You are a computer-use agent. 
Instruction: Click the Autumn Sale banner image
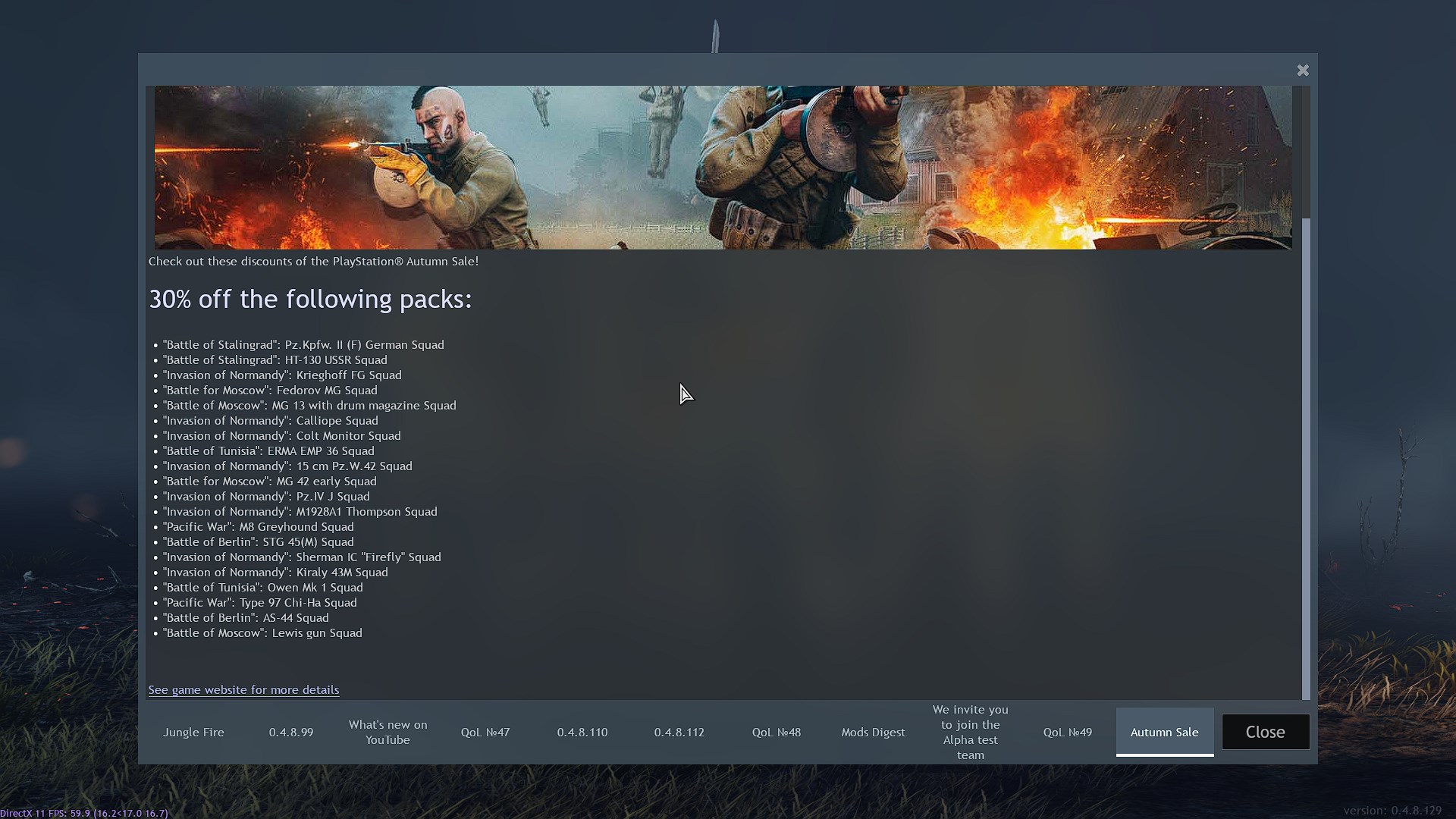723,167
